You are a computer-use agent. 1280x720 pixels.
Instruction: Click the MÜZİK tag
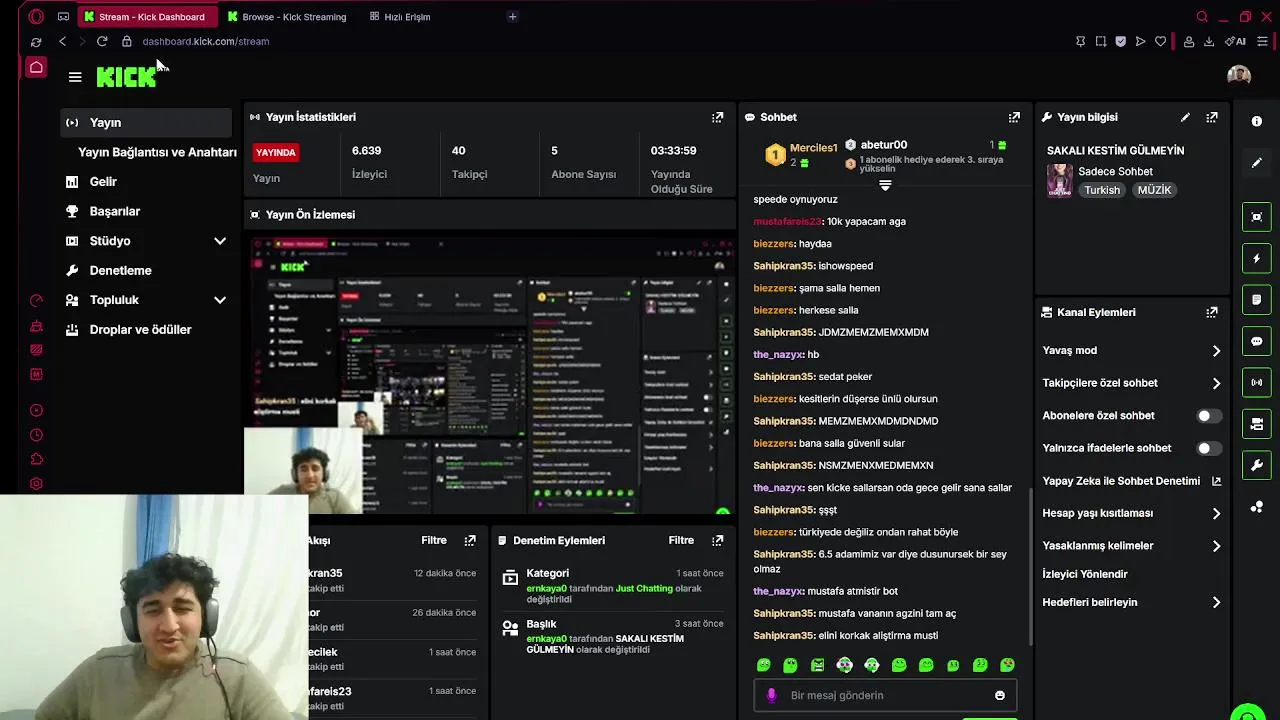(1154, 190)
